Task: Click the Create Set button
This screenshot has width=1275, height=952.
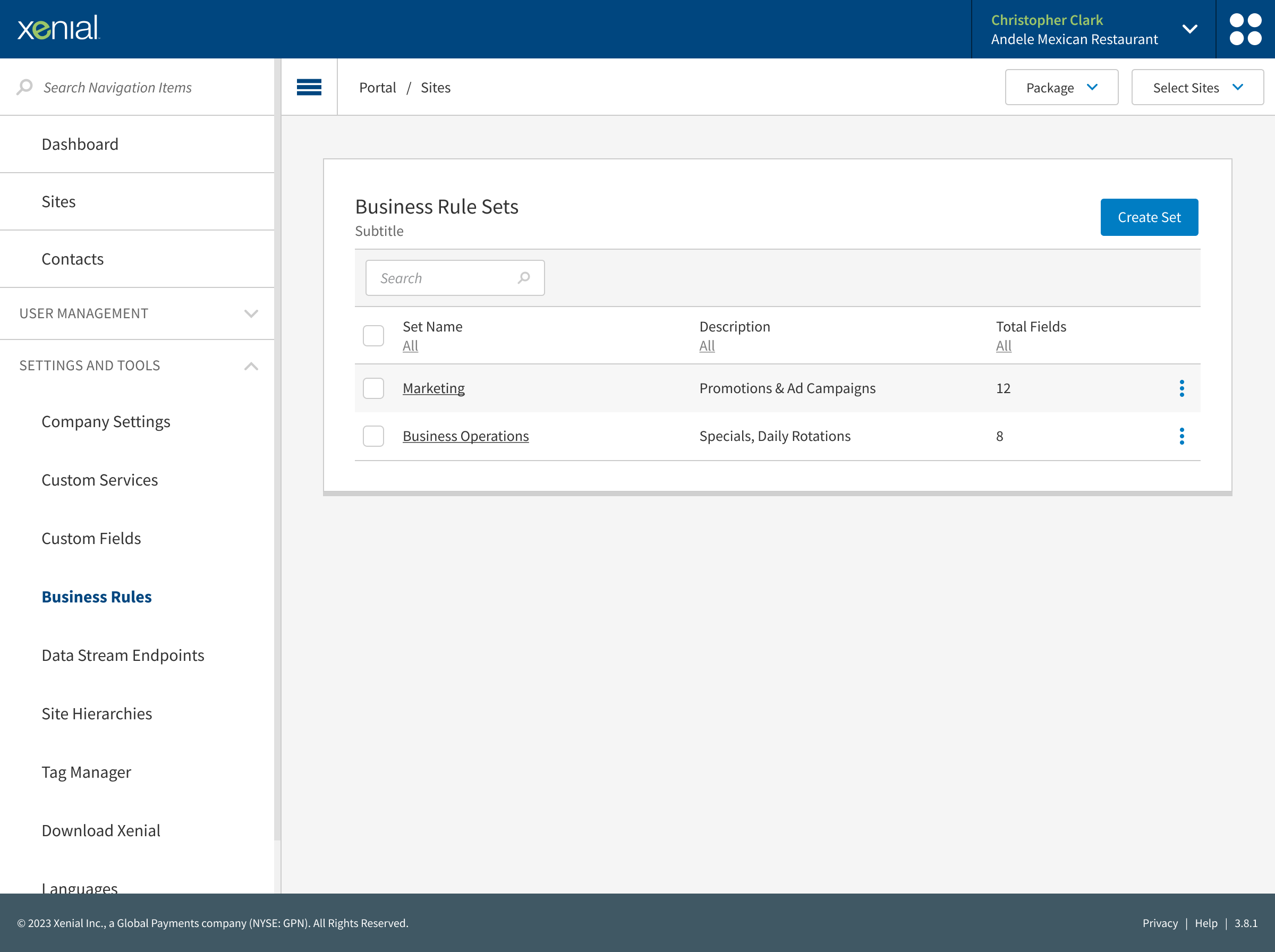Action: 1149,217
